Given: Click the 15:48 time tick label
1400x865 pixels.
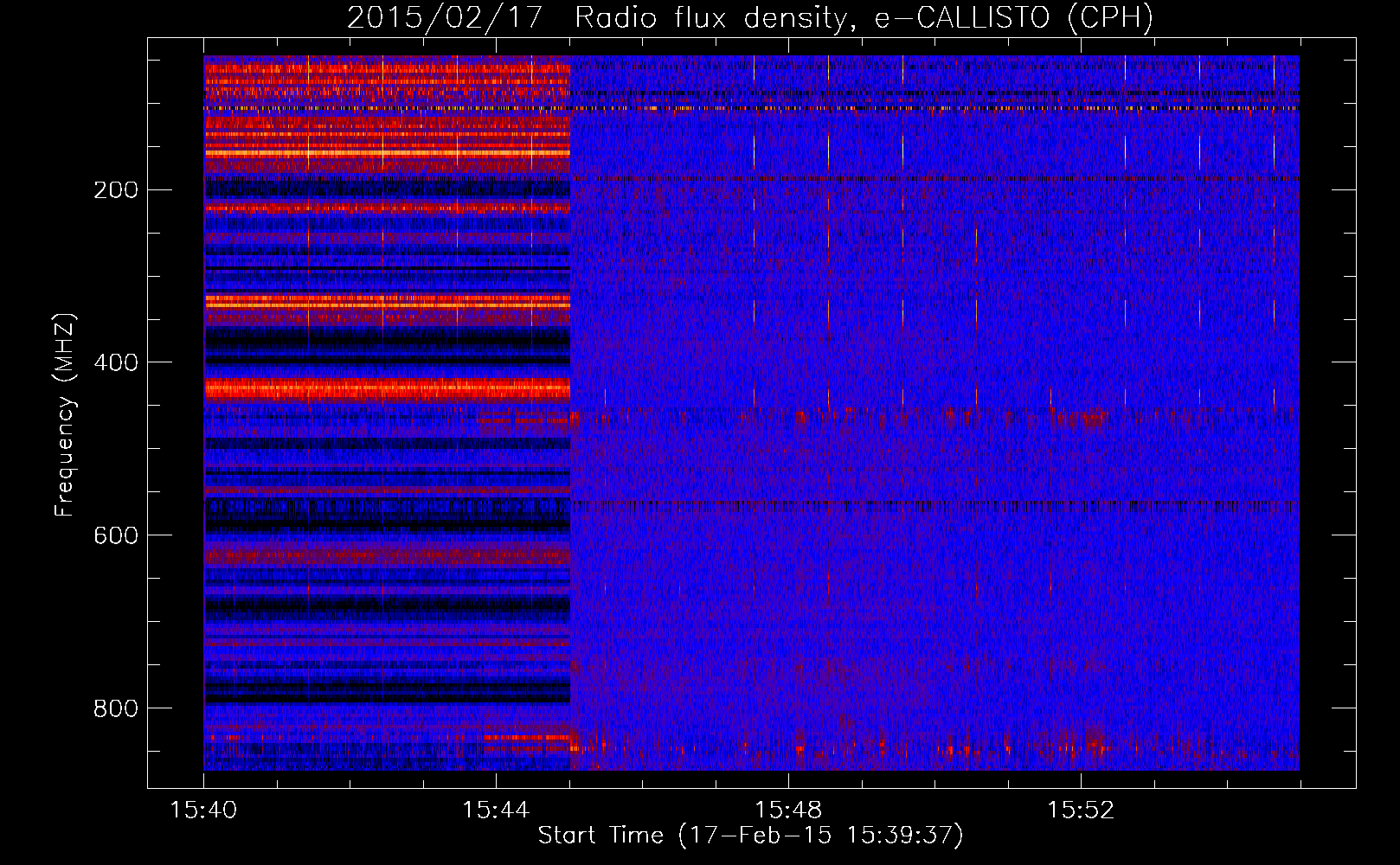Looking at the screenshot, I should pyautogui.click(x=788, y=811).
